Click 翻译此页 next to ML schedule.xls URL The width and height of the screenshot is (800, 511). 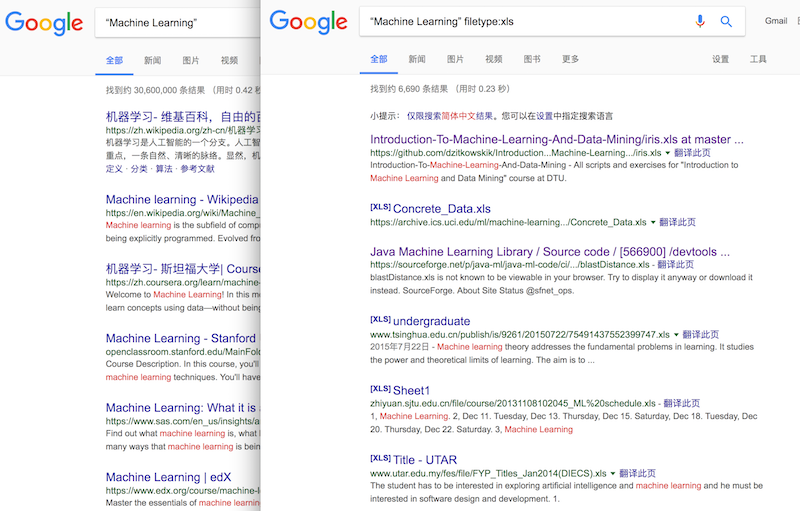tap(682, 404)
